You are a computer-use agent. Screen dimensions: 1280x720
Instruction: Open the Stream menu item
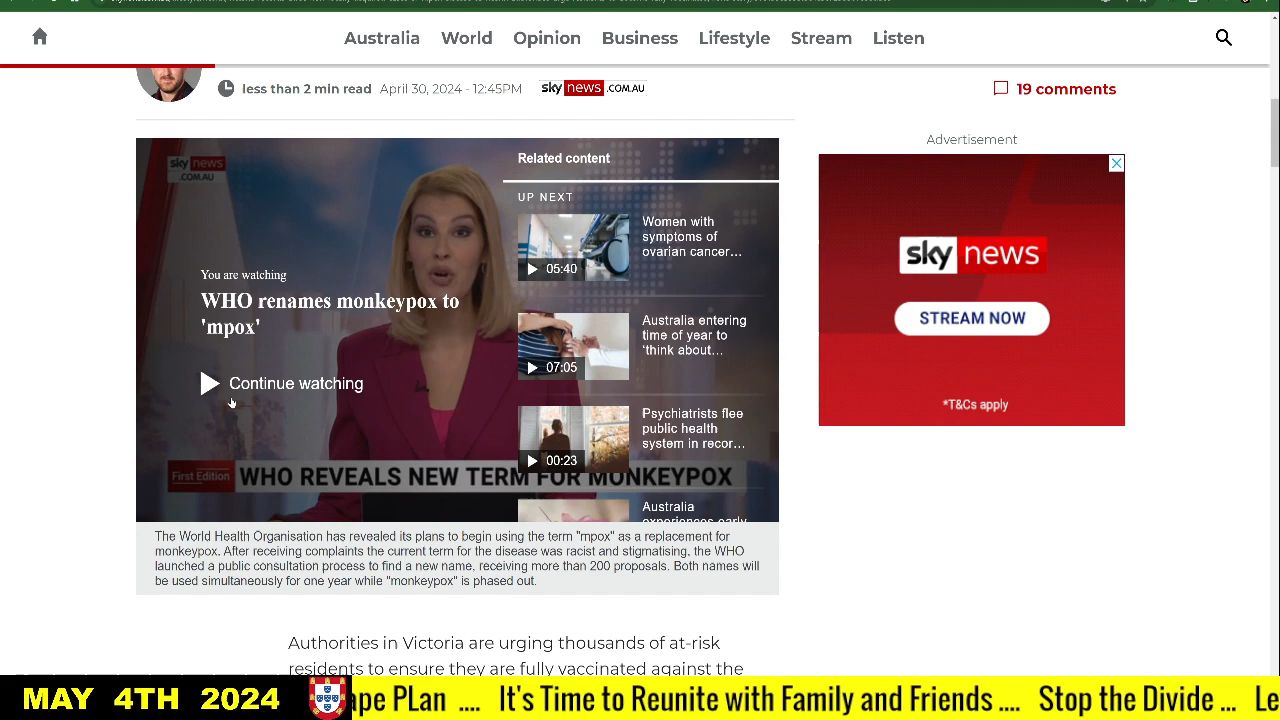click(x=821, y=38)
